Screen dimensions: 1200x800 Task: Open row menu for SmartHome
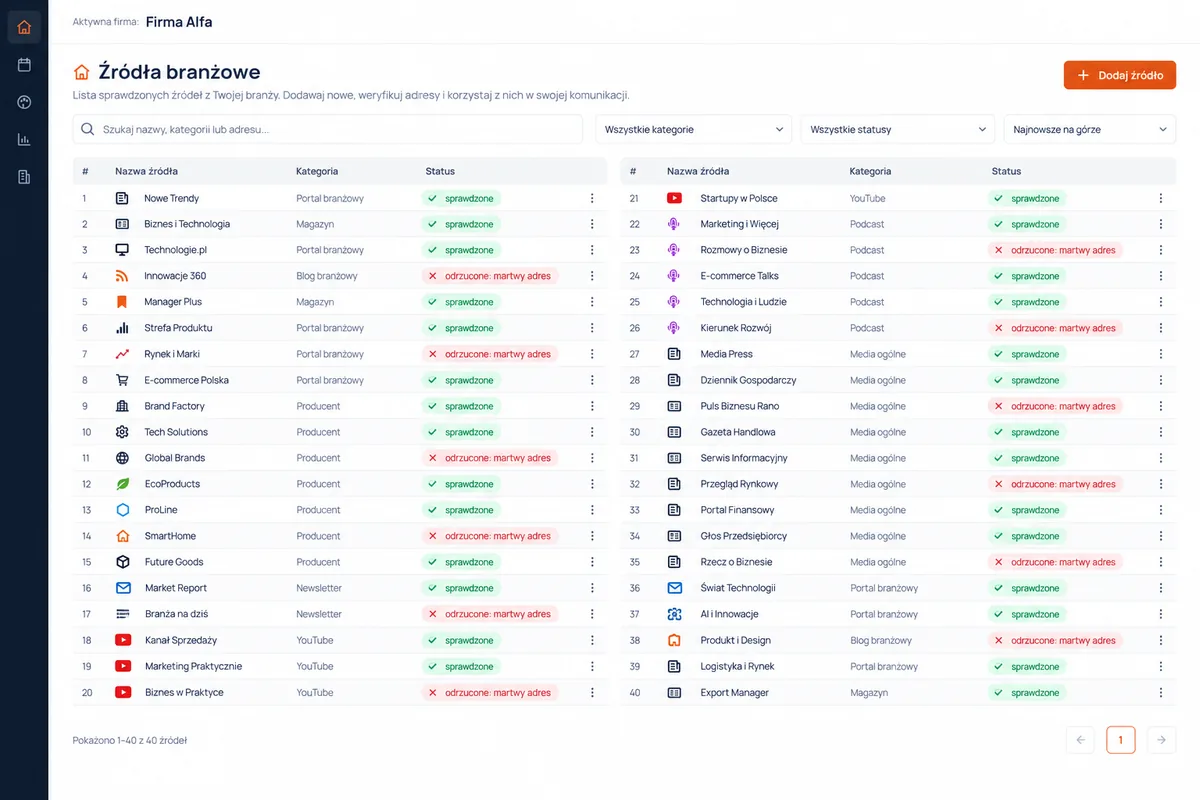click(592, 536)
